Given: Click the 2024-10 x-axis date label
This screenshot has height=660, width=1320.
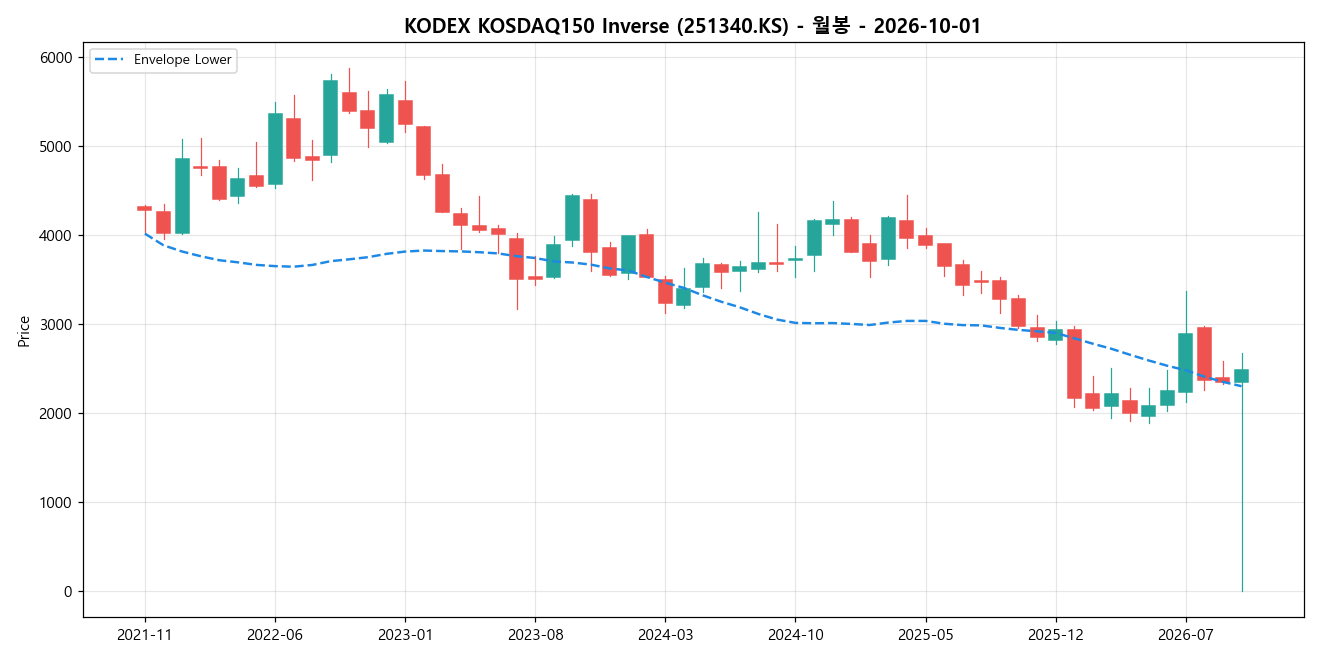Looking at the screenshot, I should (795, 634).
